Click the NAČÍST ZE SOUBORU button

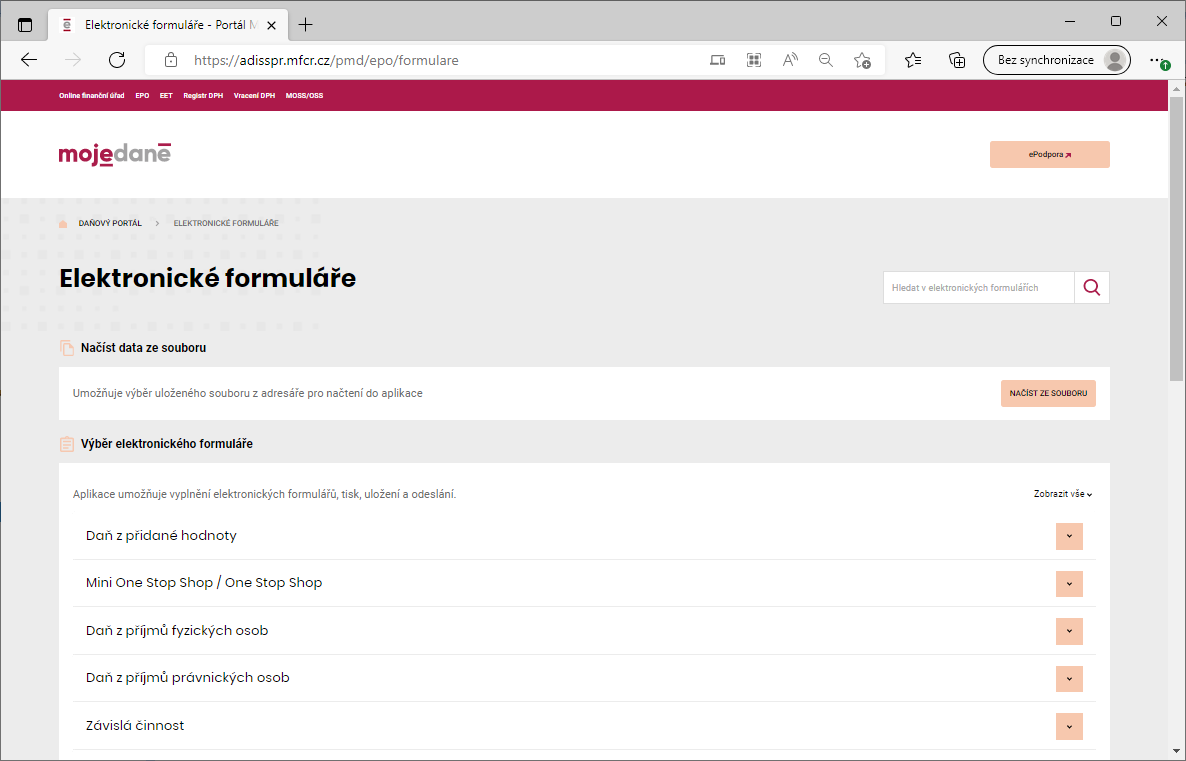tap(1048, 393)
